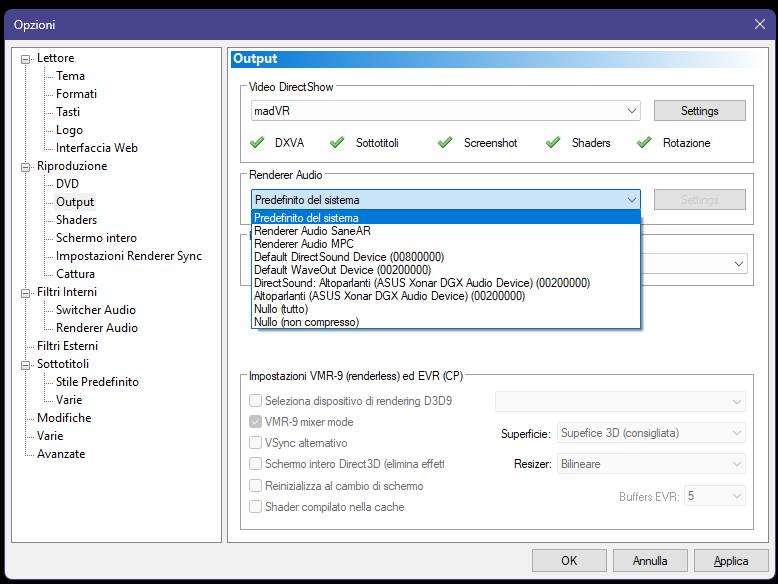778x584 pixels.
Task: Open the Stile Predefinito page
Action: point(97,382)
